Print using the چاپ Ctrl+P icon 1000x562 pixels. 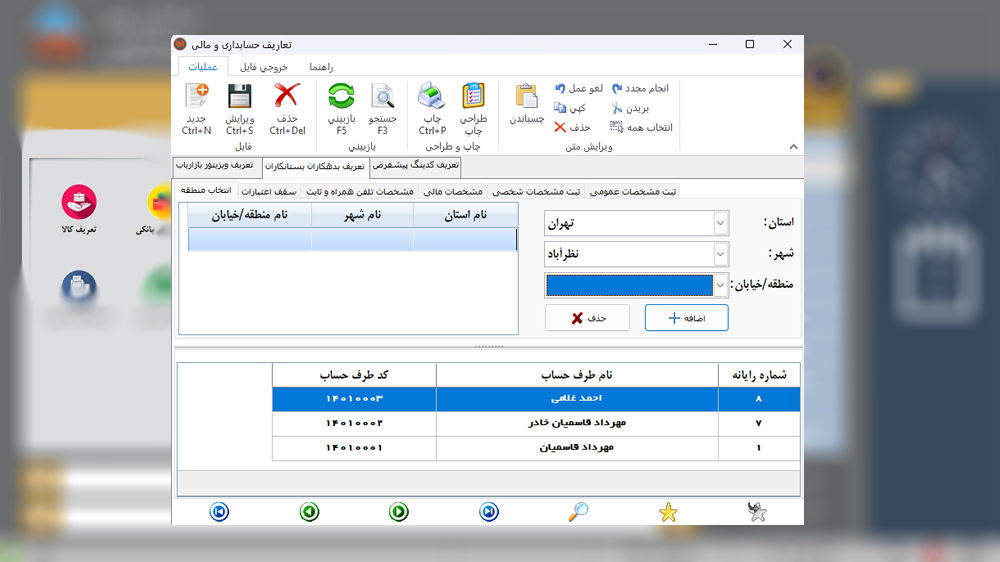pos(432,97)
